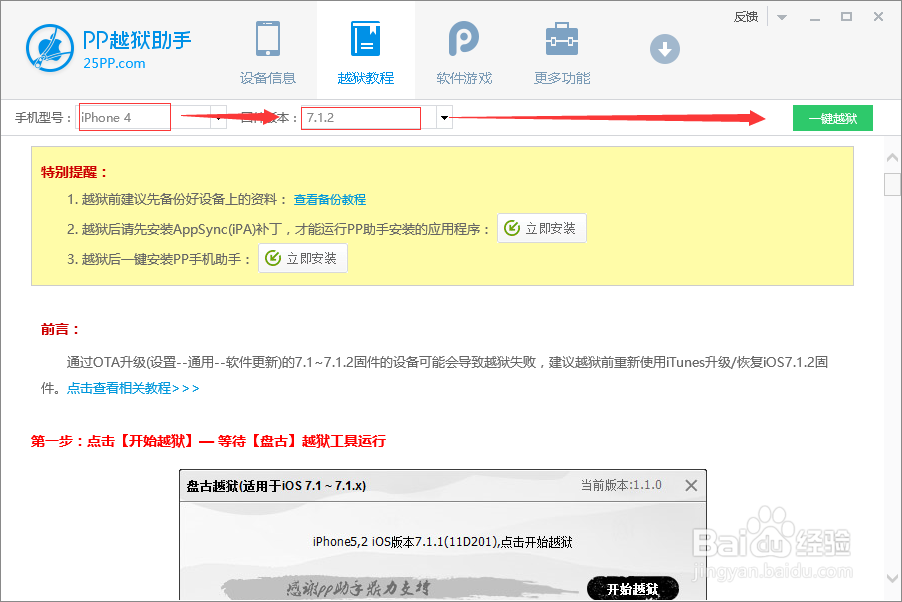Click the 第一步 step heading text

coord(208,441)
